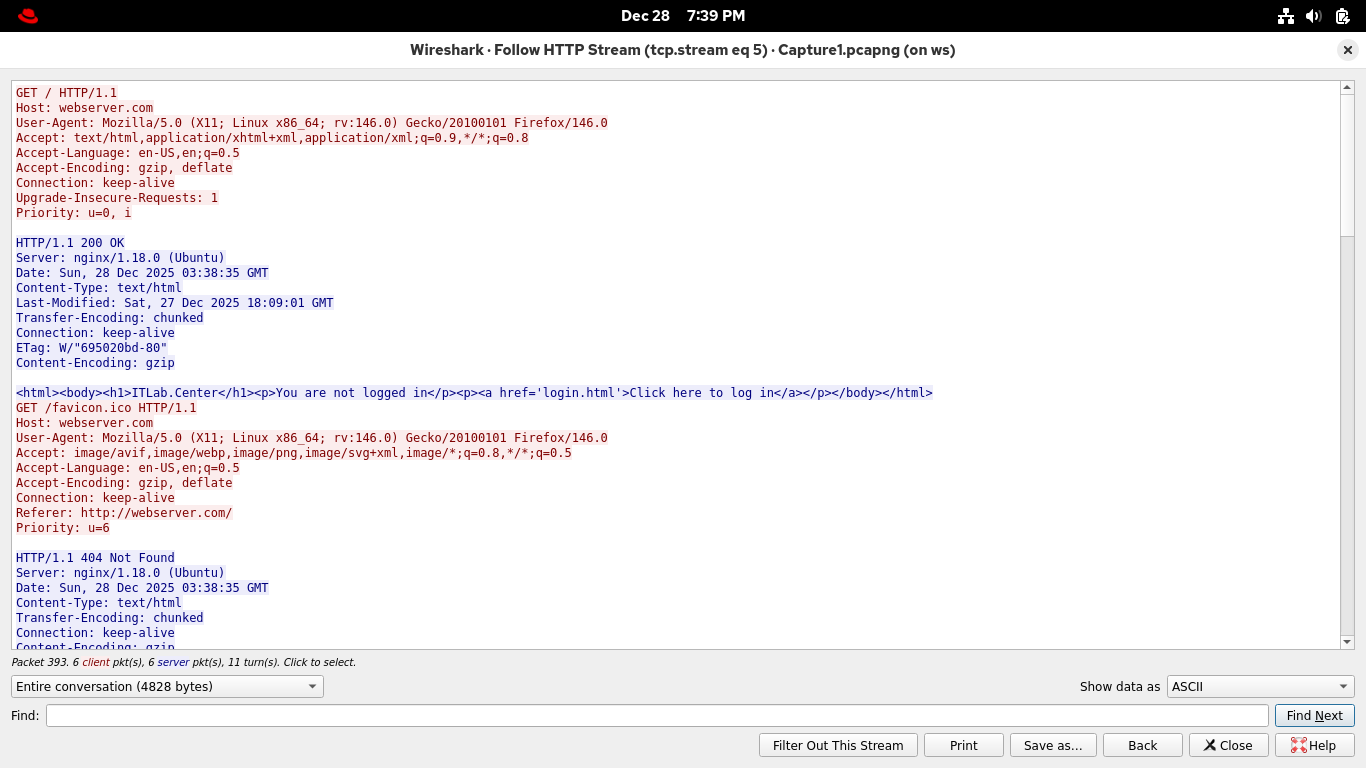Click the scrollbar down arrow
The height and width of the screenshot is (768, 1366).
(1347, 642)
